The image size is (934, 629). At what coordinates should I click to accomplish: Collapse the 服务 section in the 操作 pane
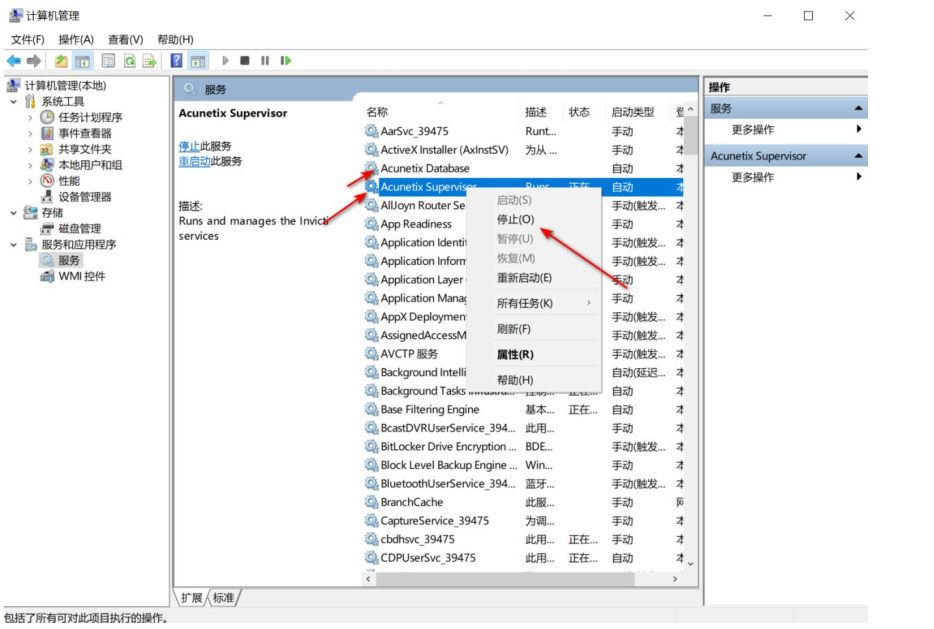pos(858,108)
